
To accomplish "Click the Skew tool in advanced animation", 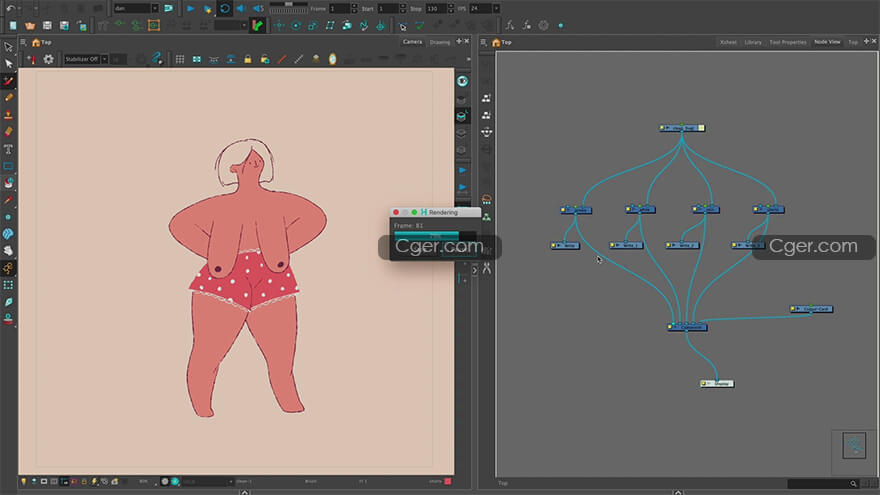I will [x=330, y=25].
